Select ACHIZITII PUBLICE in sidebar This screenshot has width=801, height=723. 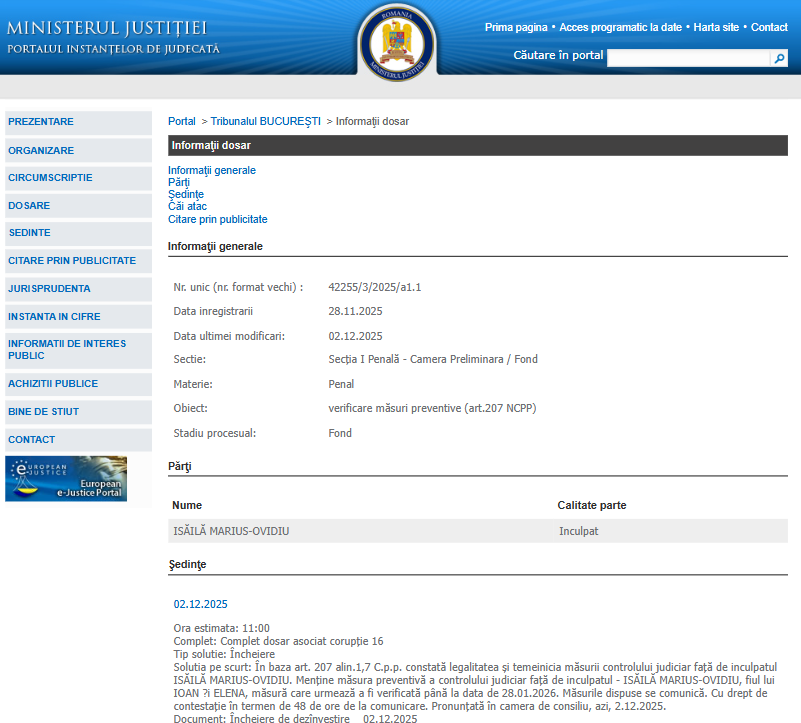pyautogui.click(x=53, y=384)
